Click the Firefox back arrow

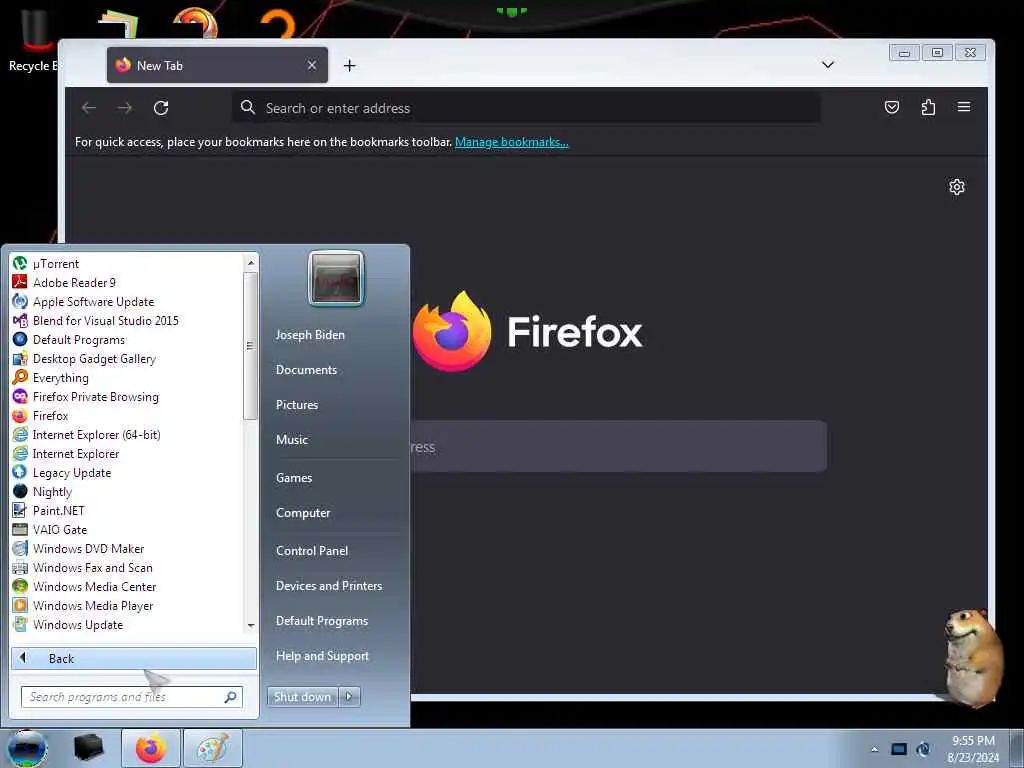point(89,108)
